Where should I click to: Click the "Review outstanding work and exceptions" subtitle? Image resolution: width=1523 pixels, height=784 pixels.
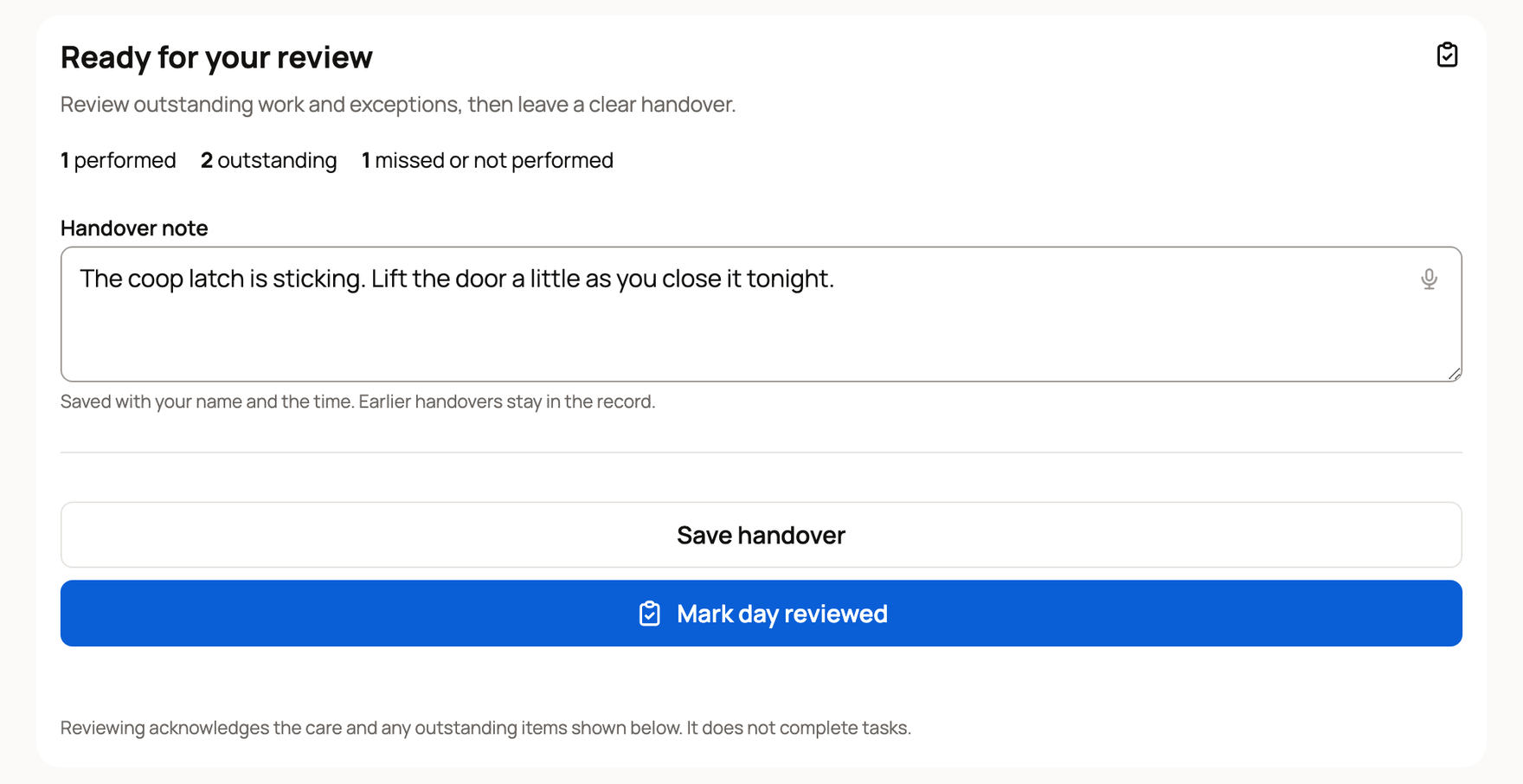click(398, 105)
